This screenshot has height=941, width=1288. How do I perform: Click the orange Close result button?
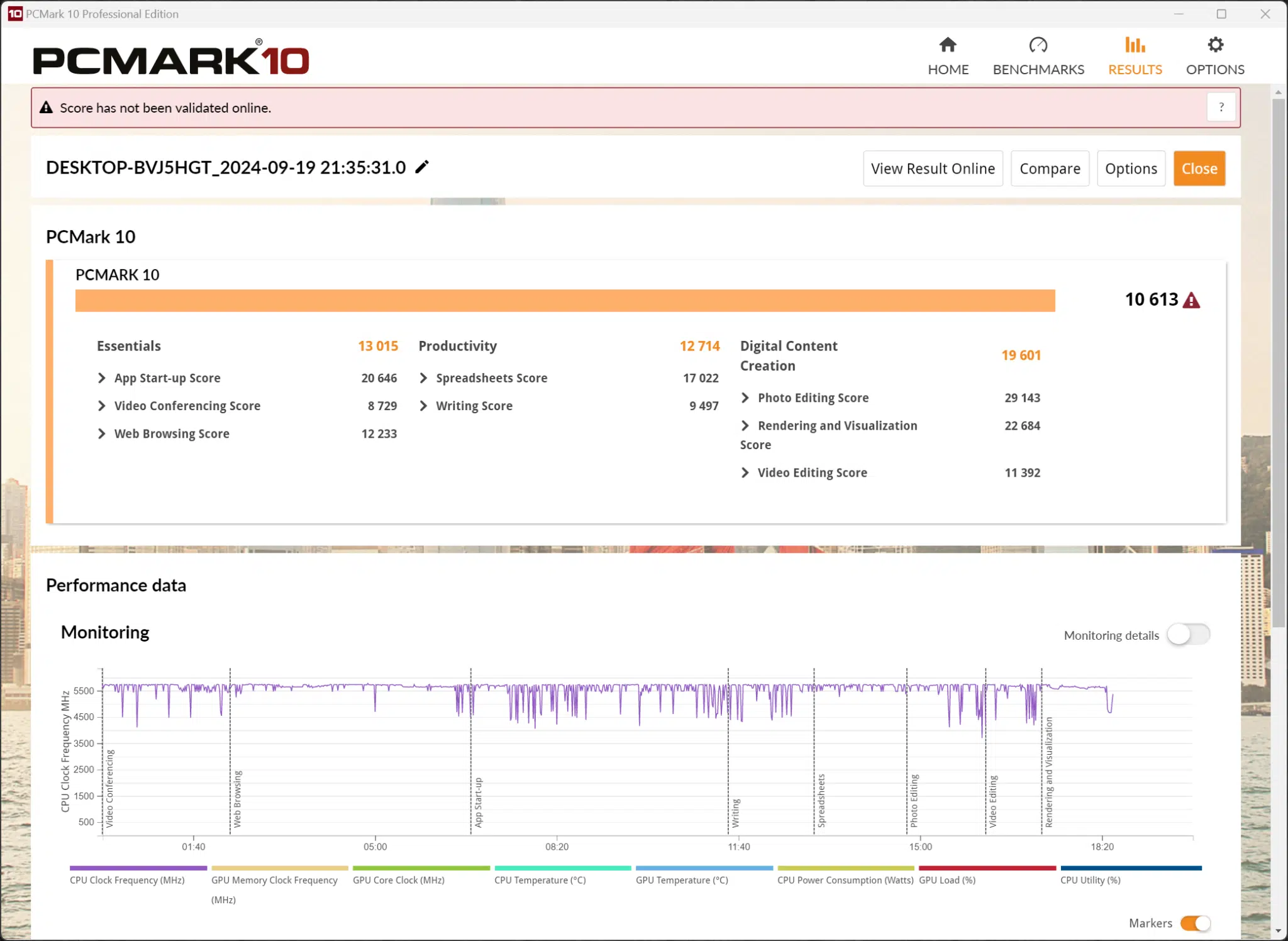tap(1199, 169)
